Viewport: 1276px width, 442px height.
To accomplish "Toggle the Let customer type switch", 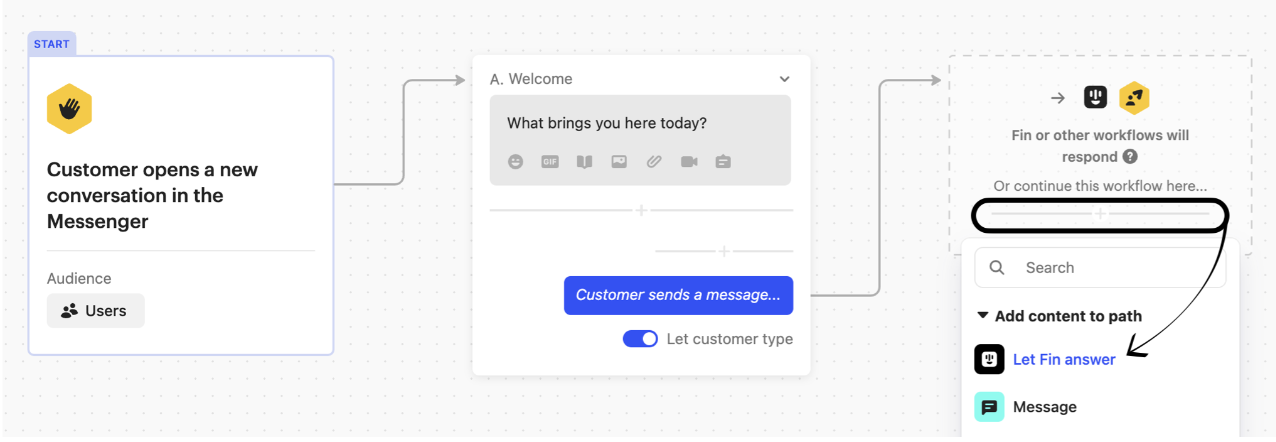I will click(x=640, y=339).
